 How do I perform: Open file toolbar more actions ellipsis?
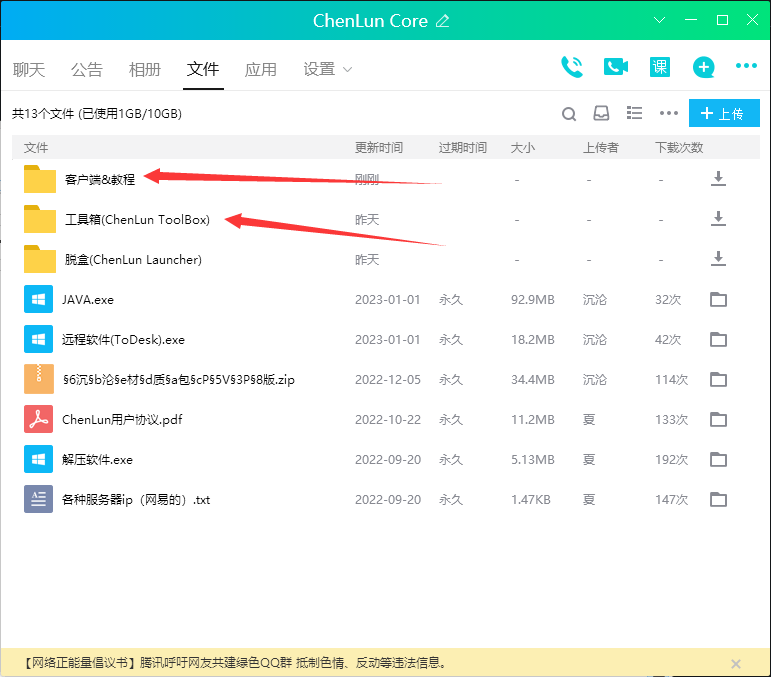(669, 113)
